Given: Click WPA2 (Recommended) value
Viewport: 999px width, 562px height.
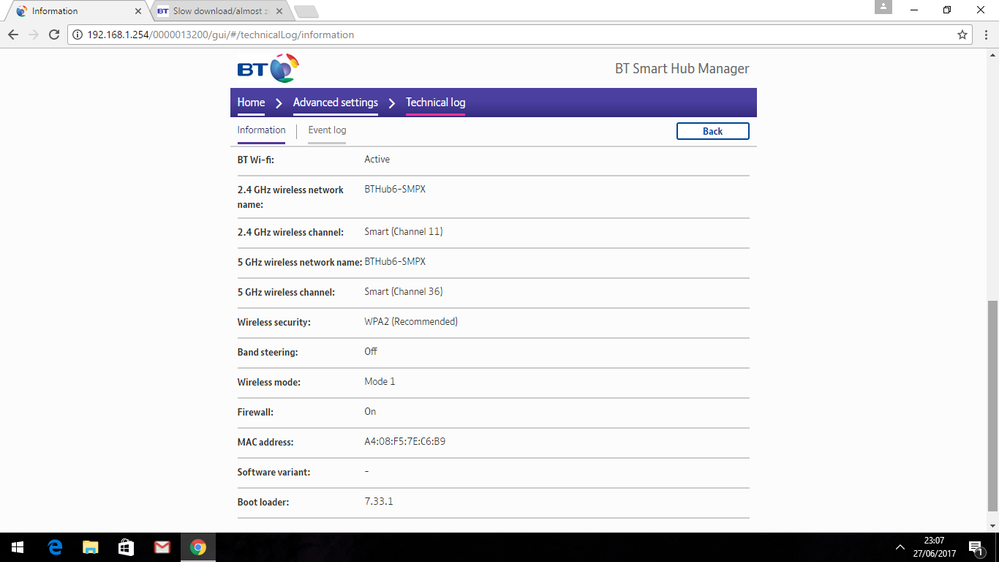Looking at the screenshot, I should coord(411,322).
